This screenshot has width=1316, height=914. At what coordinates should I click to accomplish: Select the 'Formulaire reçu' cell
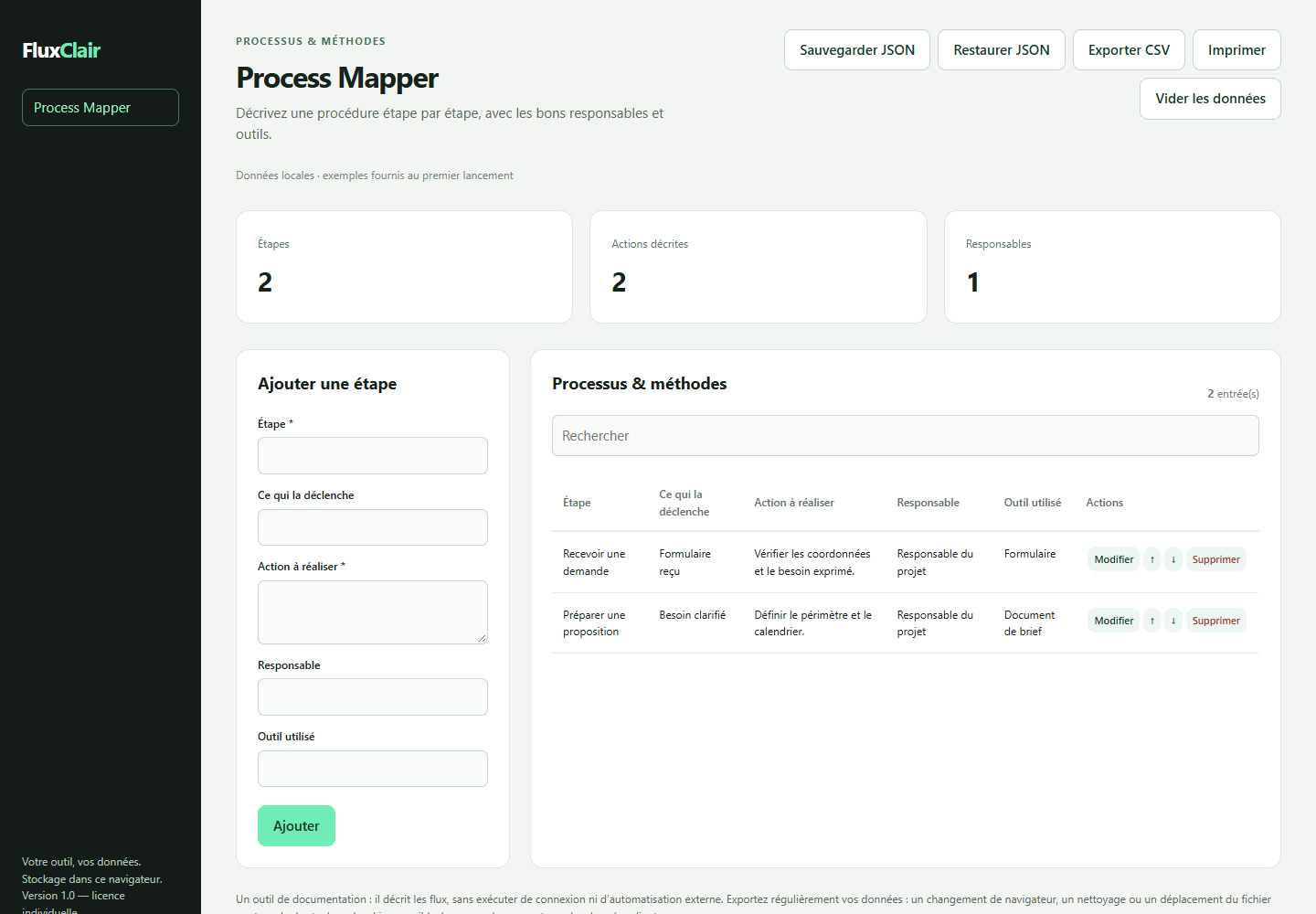(x=695, y=562)
